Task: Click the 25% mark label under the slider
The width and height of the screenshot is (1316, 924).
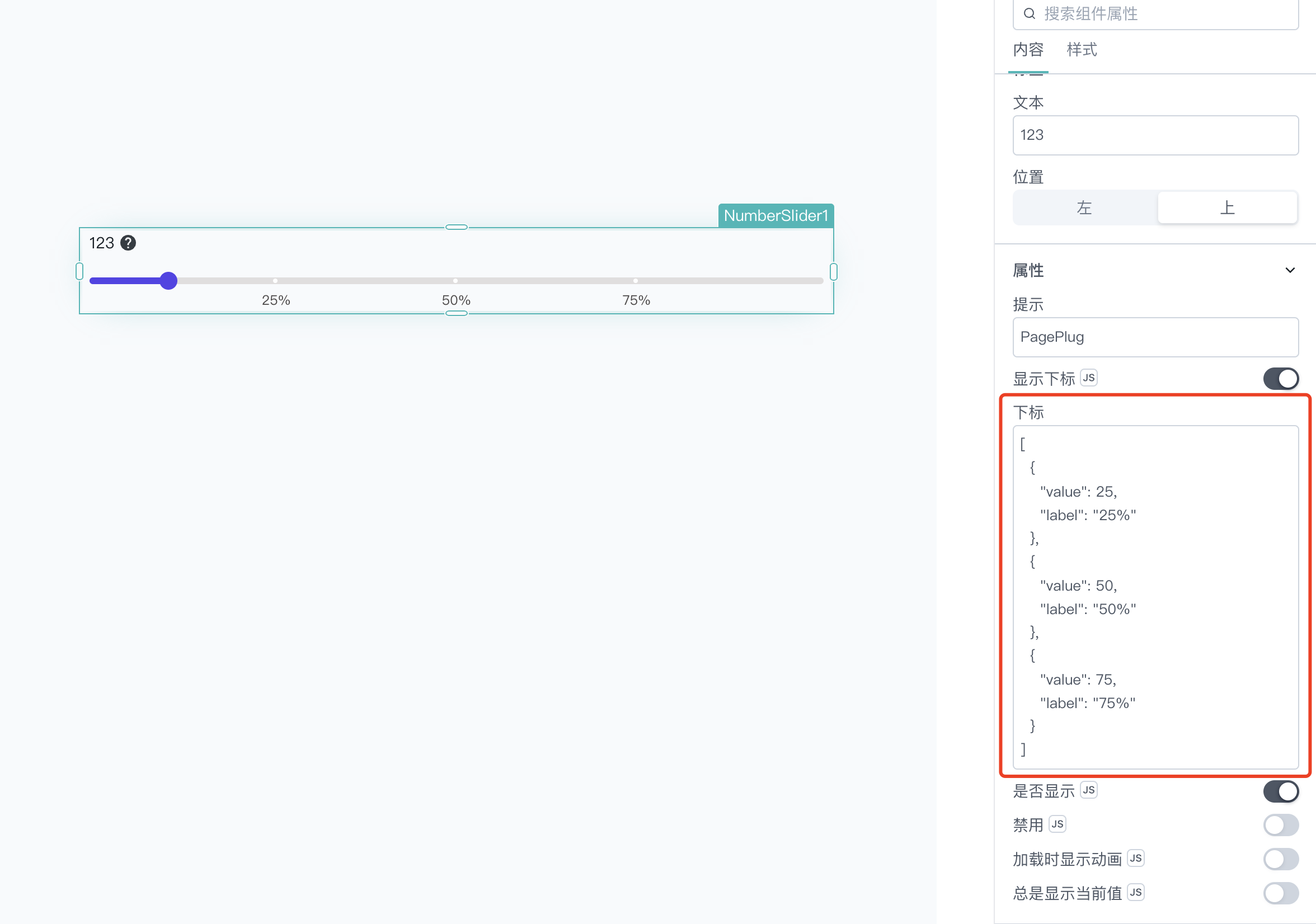Action: (276, 300)
